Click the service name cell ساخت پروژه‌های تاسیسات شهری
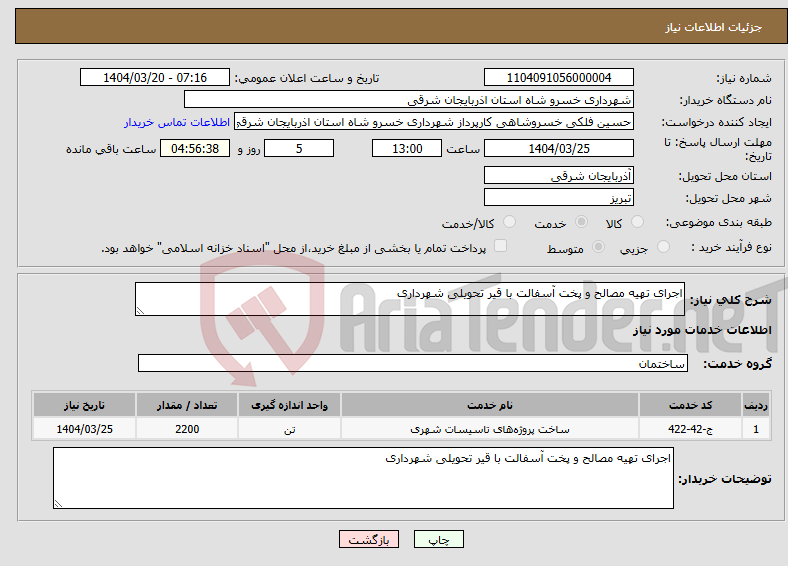Screen dimensions: 788x566 (489, 429)
